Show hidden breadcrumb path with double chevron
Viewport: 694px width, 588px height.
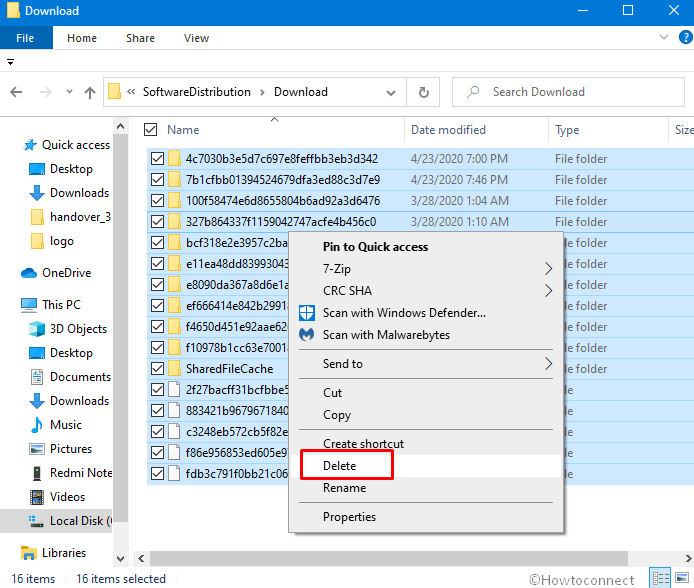click(x=131, y=92)
